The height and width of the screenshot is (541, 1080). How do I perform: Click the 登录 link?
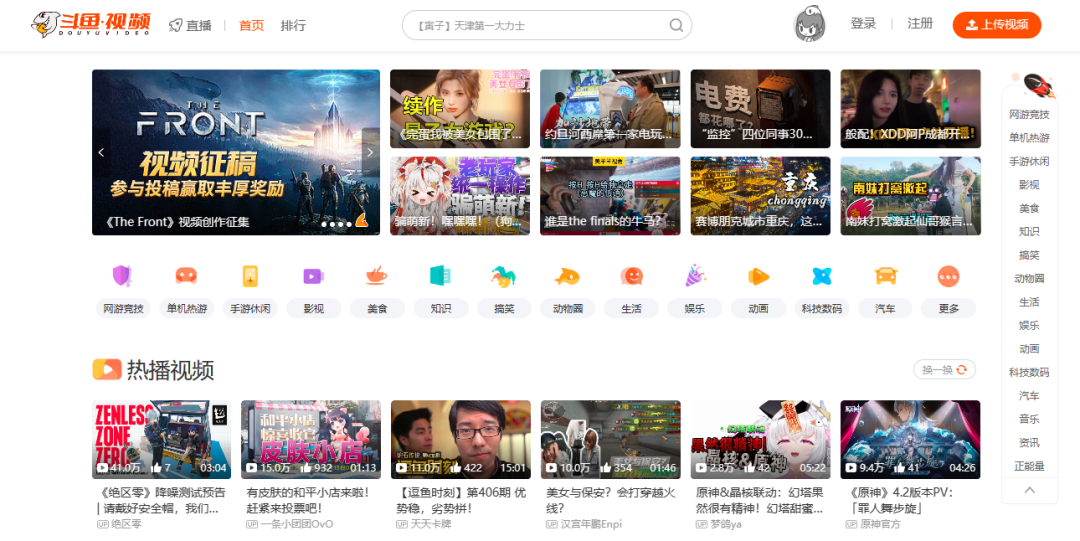click(863, 23)
